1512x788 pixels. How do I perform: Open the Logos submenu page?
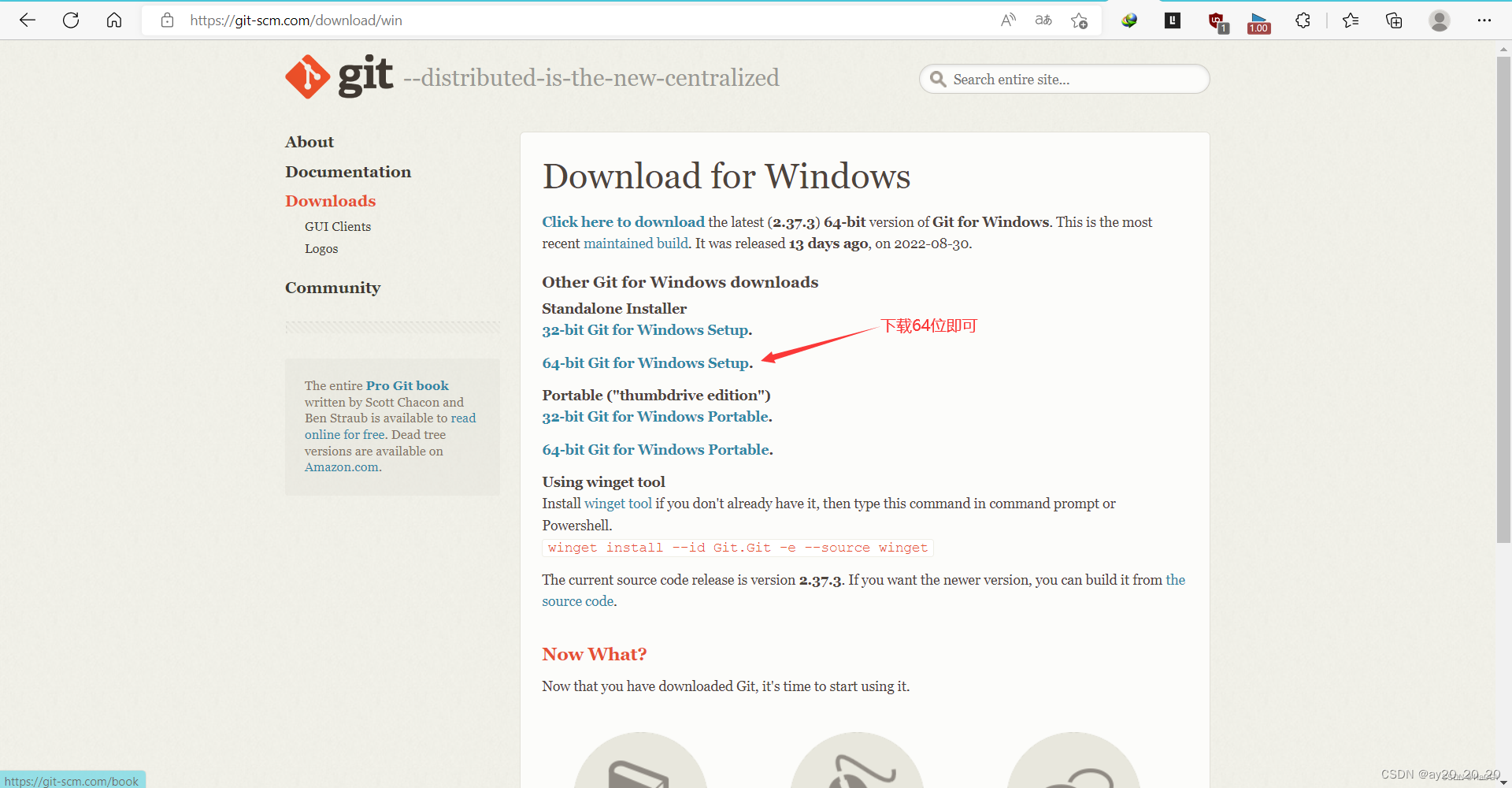coord(321,248)
